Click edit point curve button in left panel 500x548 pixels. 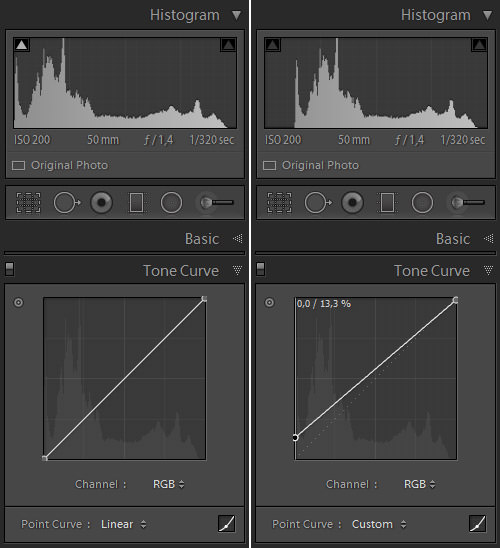(x=226, y=524)
